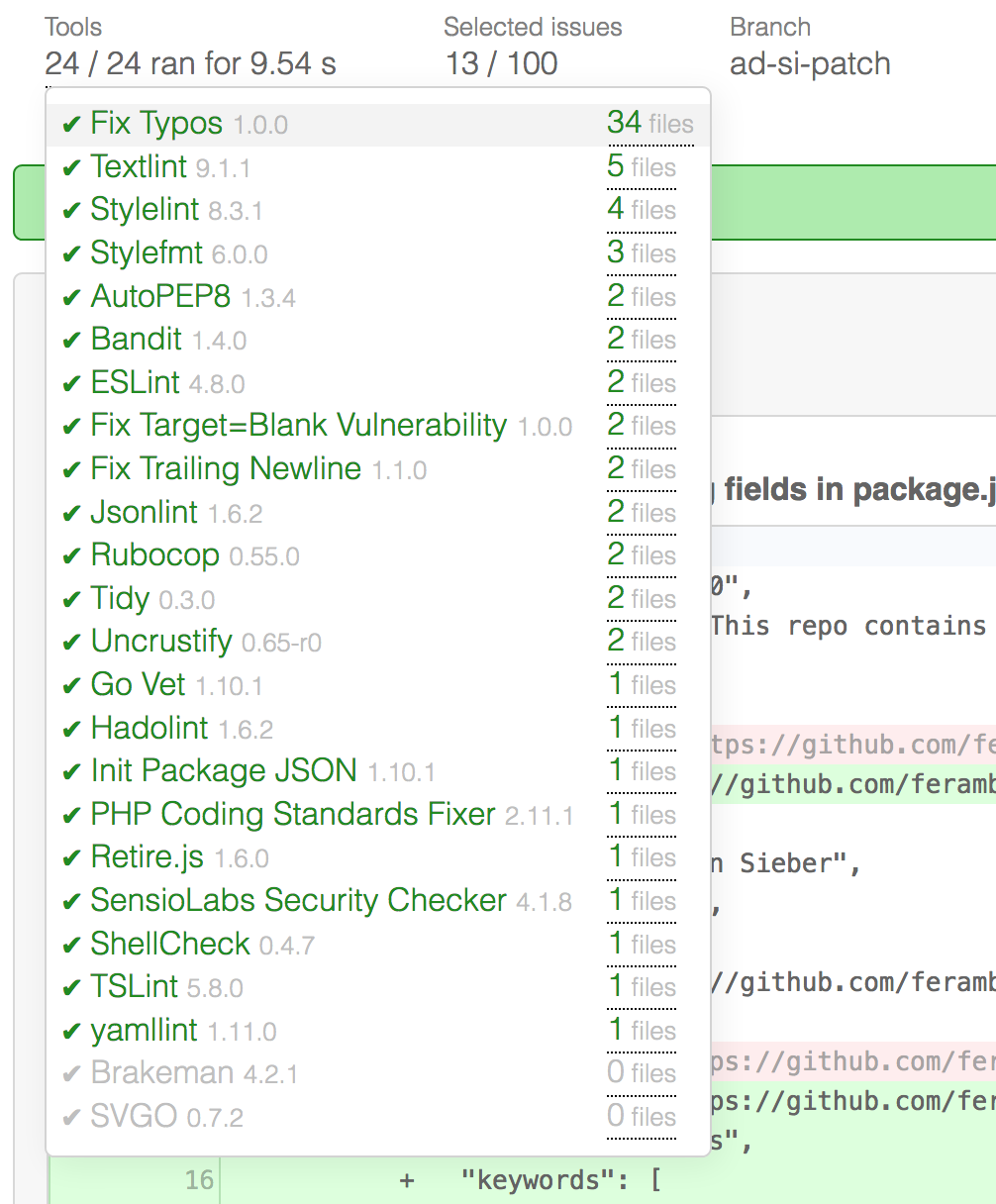The image size is (996, 1204).
Task: Choose the SensioLabs Security Checker entry
Action: pos(378,901)
